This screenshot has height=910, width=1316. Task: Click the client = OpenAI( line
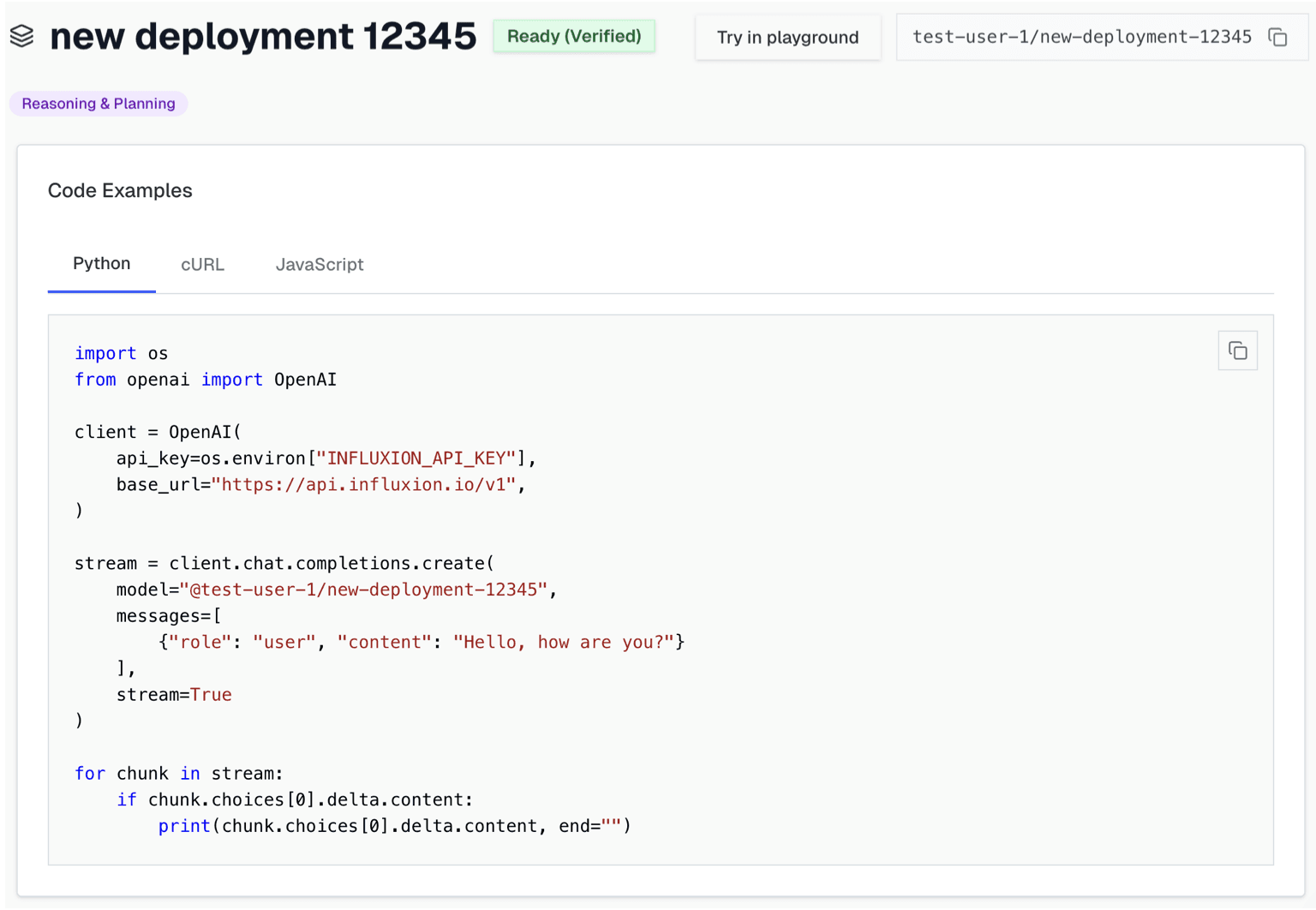point(159,432)
